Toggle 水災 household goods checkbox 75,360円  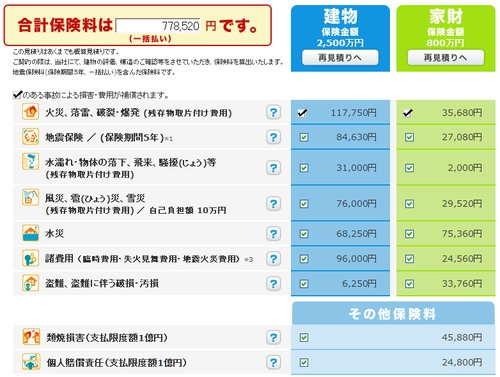coord(409,234)
